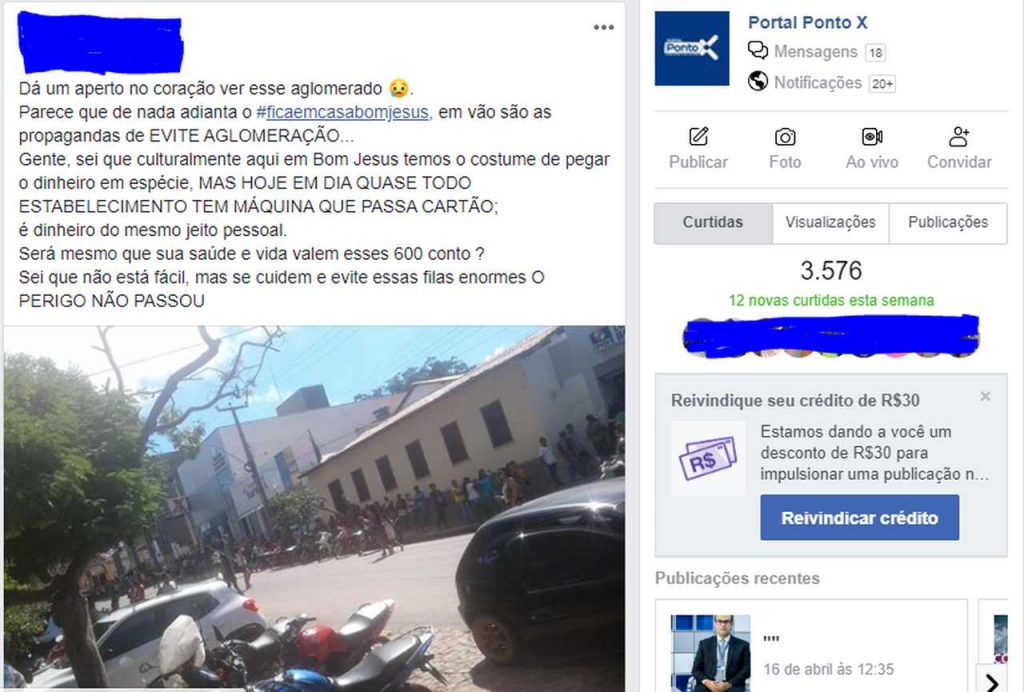Open the Portal Ponto X page name link
Viewport: 1024px width, 692px height.
[x=808, y=22]
